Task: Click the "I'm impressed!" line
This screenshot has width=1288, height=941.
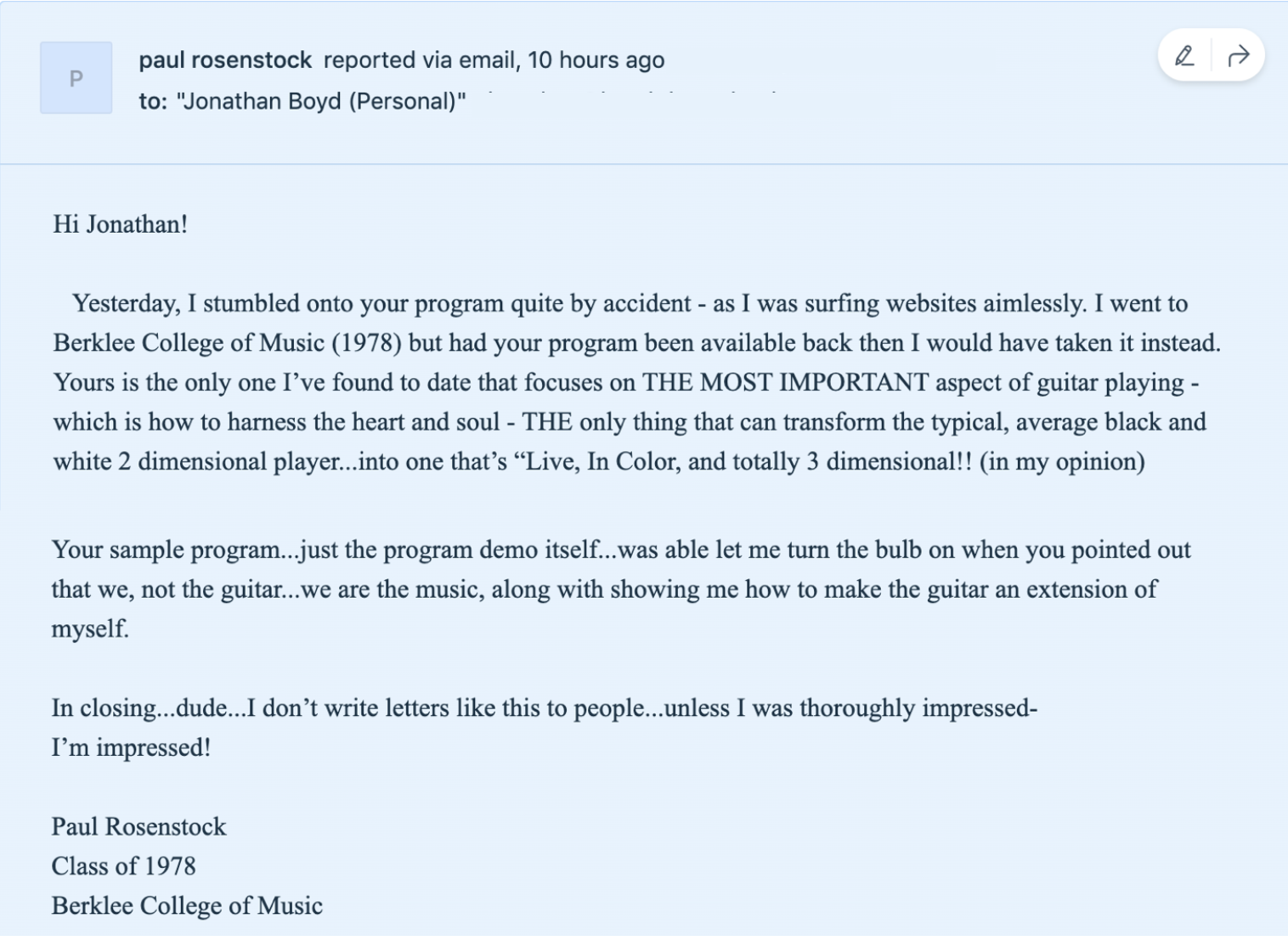Action: [131, 747]
